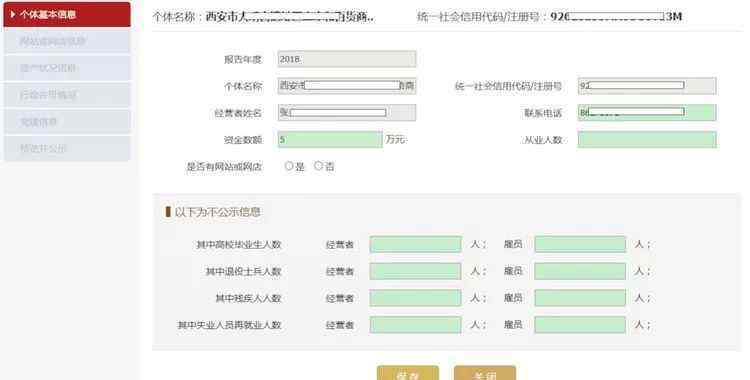
Task: Click 高校毕业生 雇员 count field
Action: click(x=580, y=245)
